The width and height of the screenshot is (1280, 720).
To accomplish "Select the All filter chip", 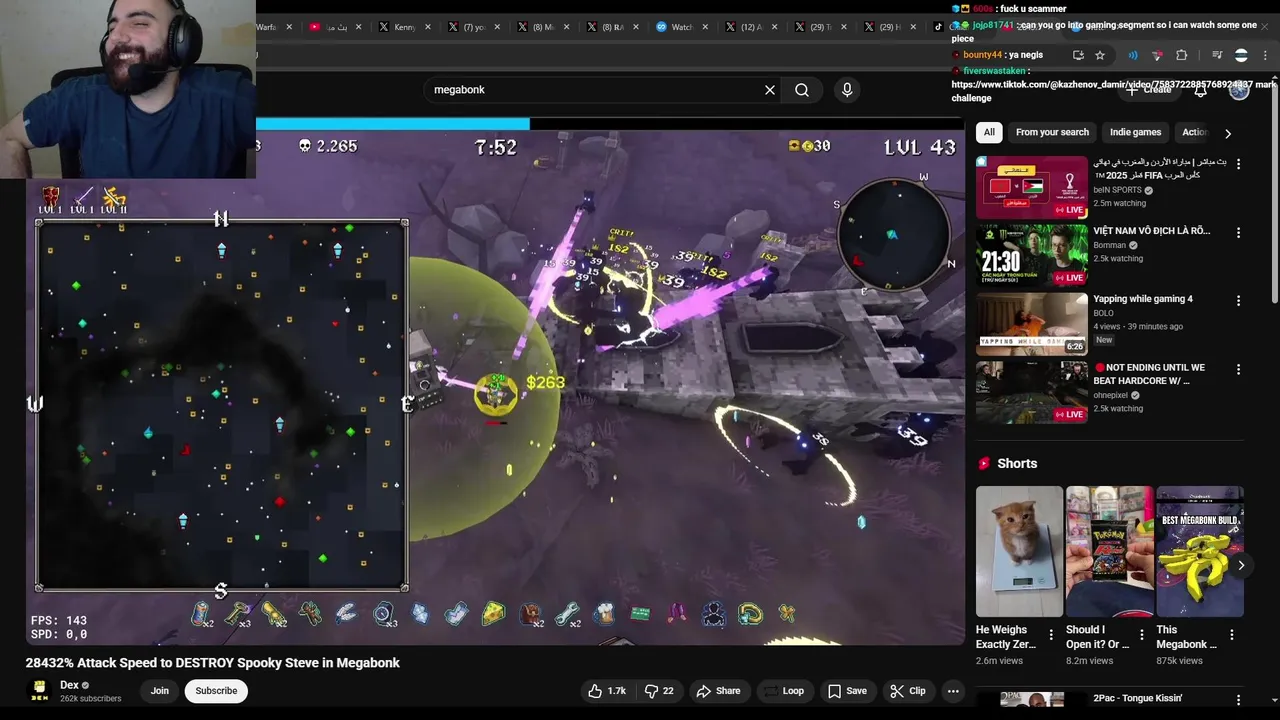I will coord(989,132).
